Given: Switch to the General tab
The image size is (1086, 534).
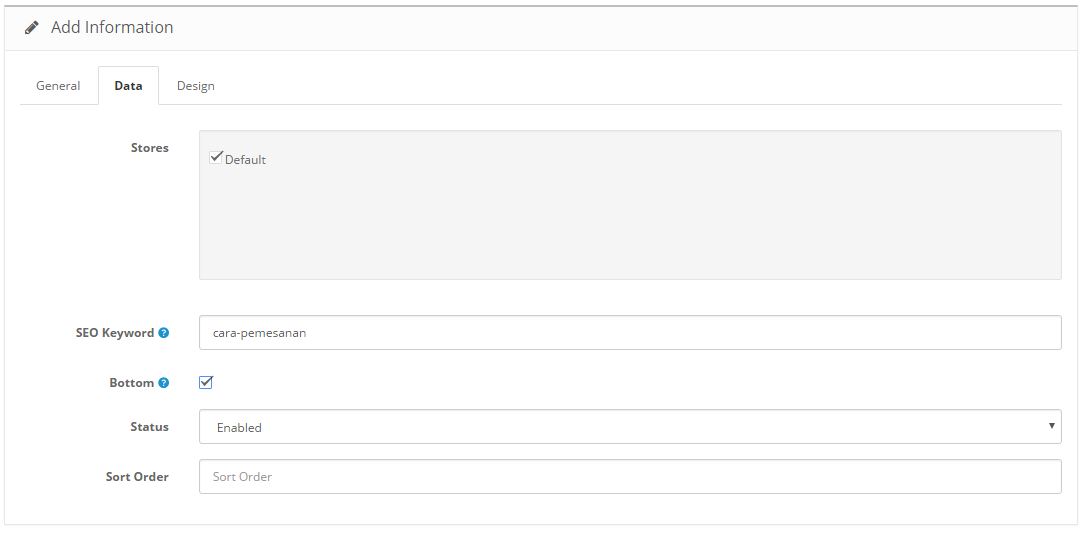Looking at the screenshot, I should point(58,86).
